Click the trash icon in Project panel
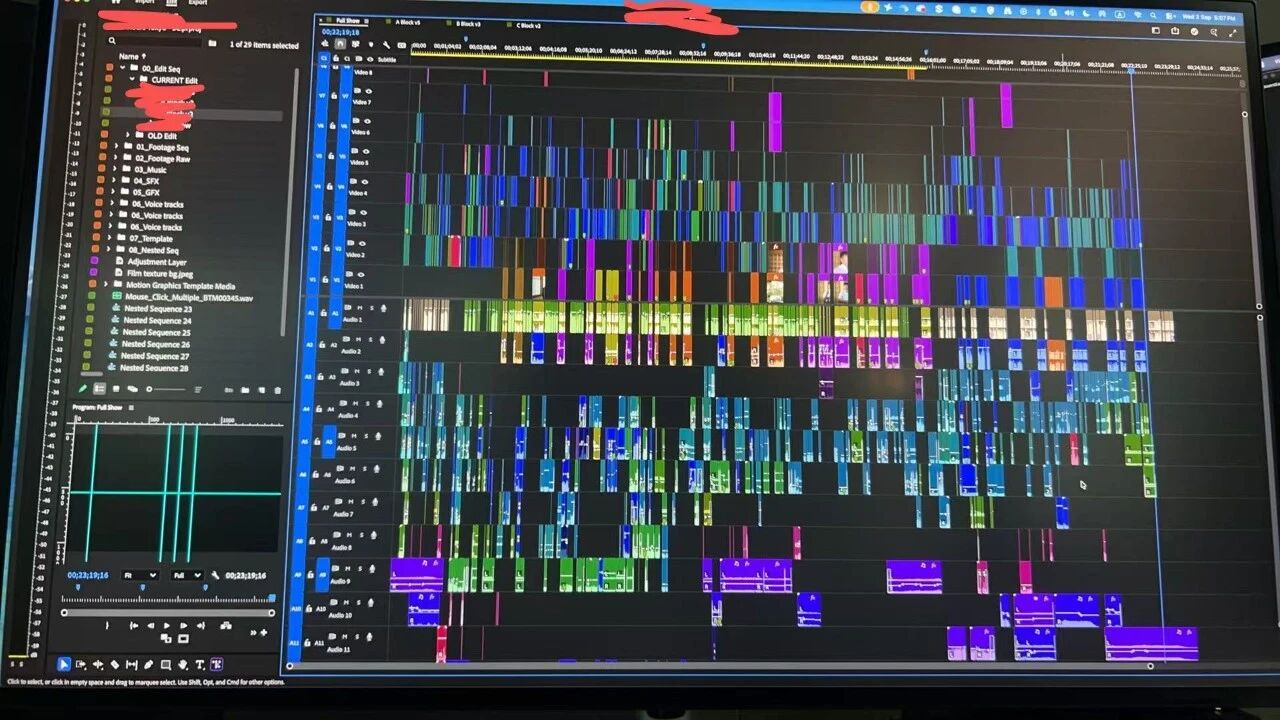1280x720 pixels. click(x=277, y=390)
